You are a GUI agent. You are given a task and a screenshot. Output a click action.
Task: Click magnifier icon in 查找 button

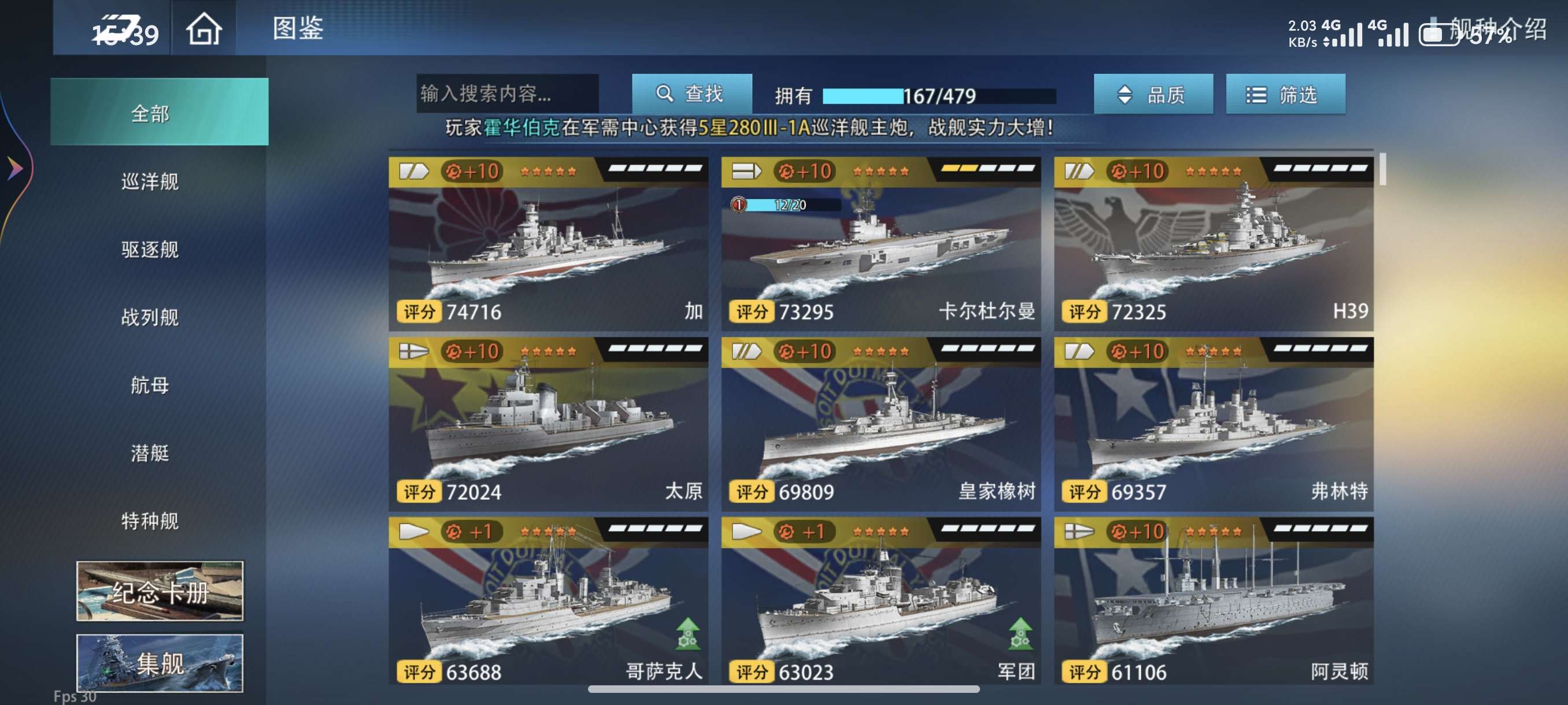point(664,94)
